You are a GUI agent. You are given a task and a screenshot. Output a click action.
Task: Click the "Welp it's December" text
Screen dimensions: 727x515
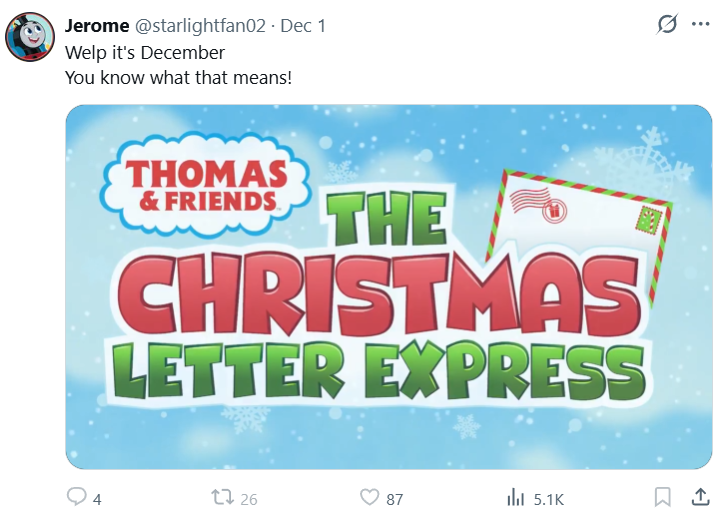(145, 52)
